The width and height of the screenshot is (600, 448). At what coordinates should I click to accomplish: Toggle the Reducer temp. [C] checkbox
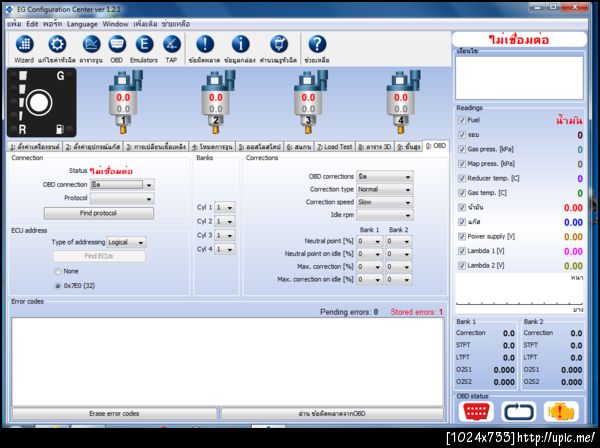pos(462,178)
